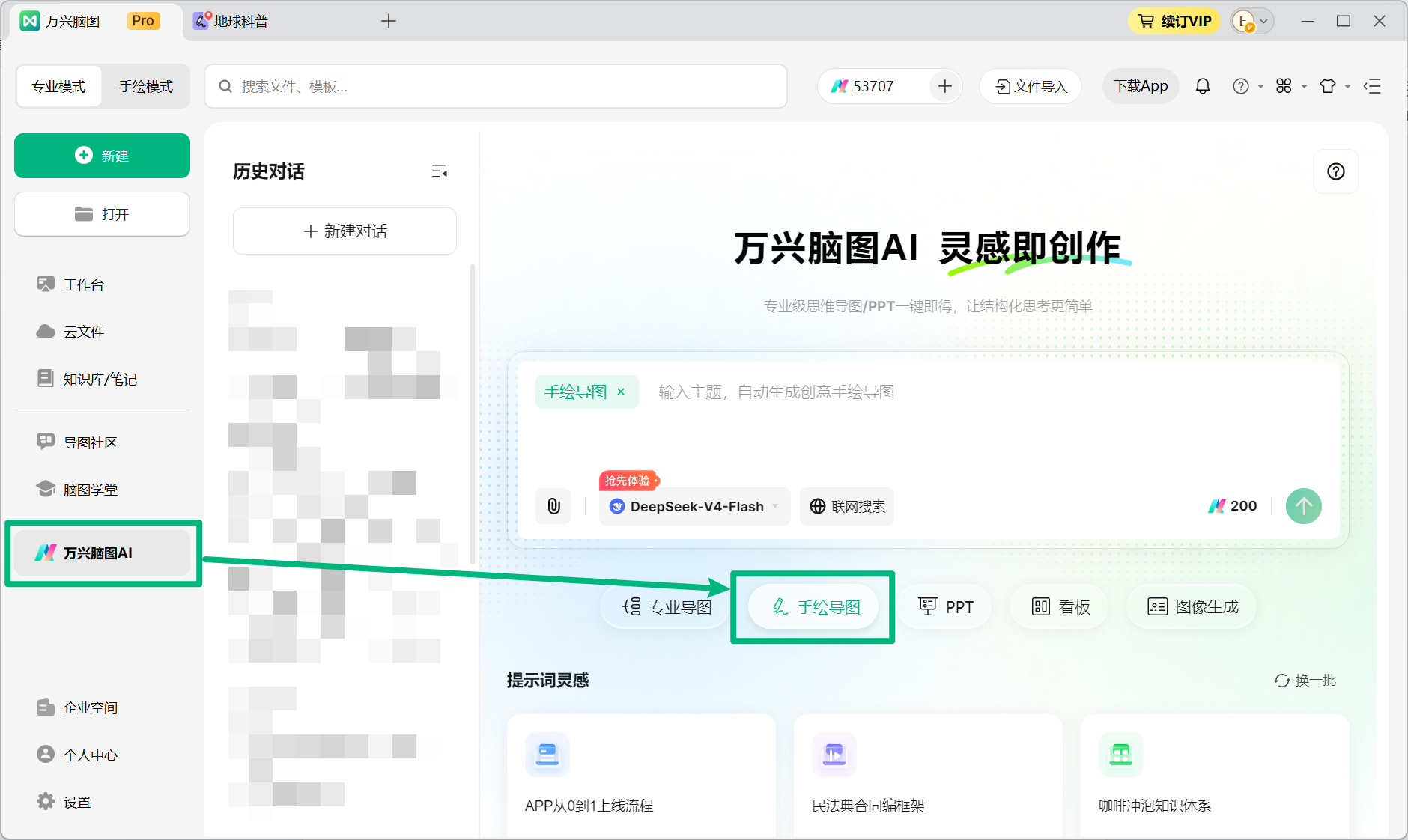This screenshot has height=840, width=1408.
Task: Open notifications bell icon
Action: [x=1203, y=86]
